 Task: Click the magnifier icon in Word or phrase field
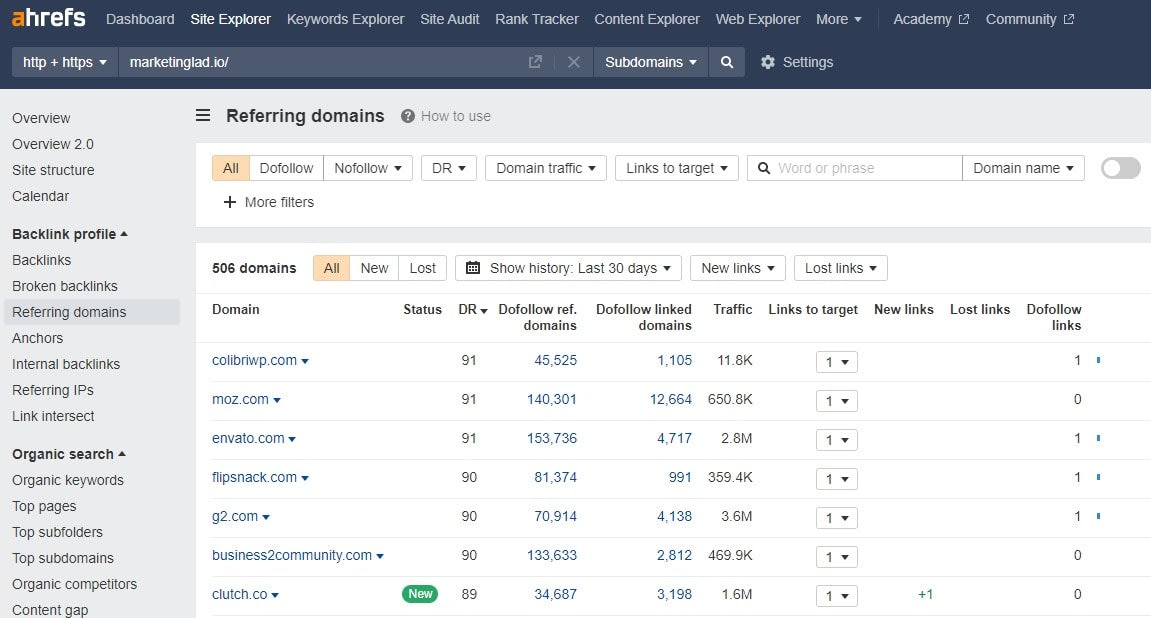point(763,168)
